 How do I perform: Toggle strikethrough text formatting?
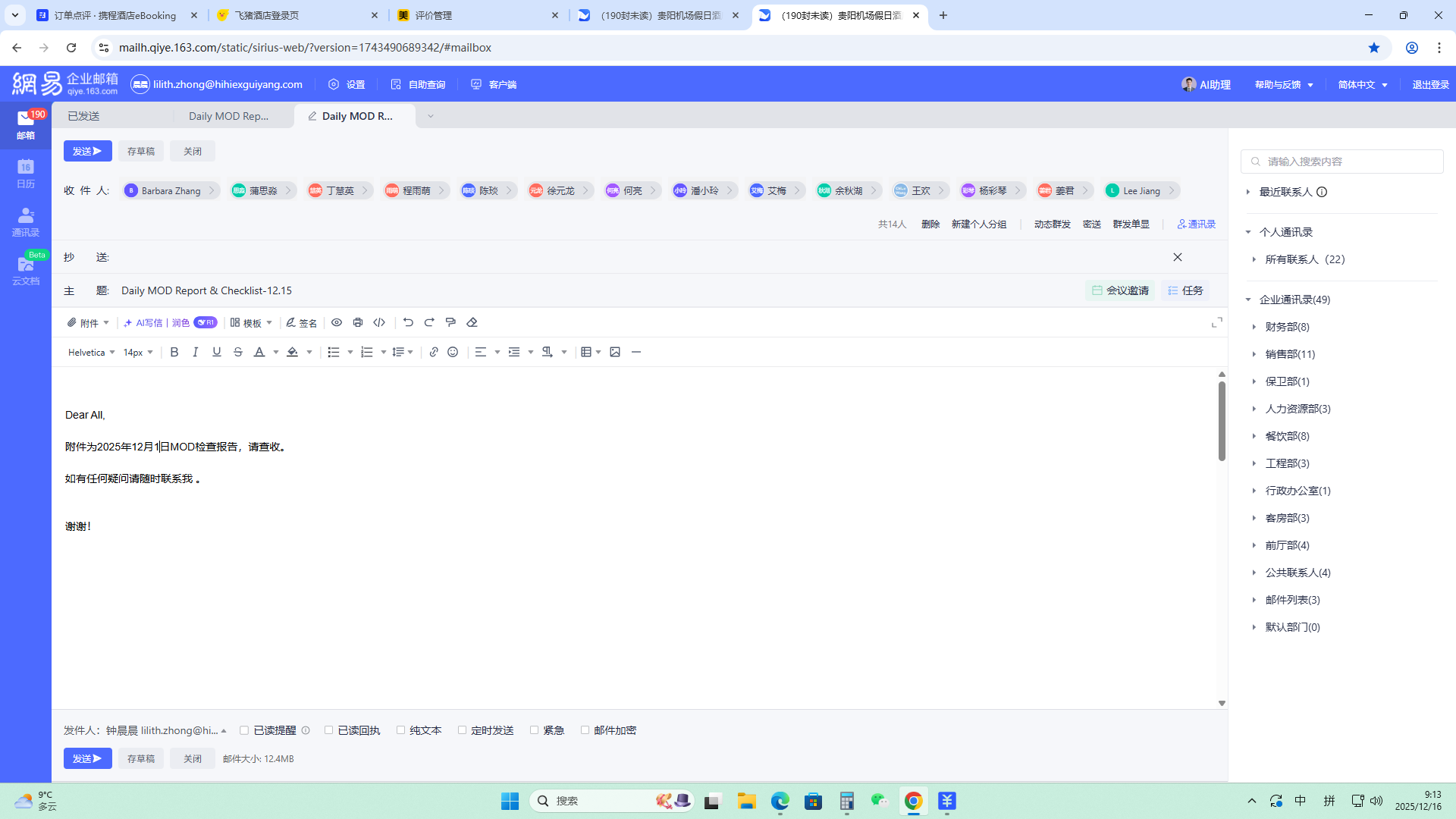point(238,352)
